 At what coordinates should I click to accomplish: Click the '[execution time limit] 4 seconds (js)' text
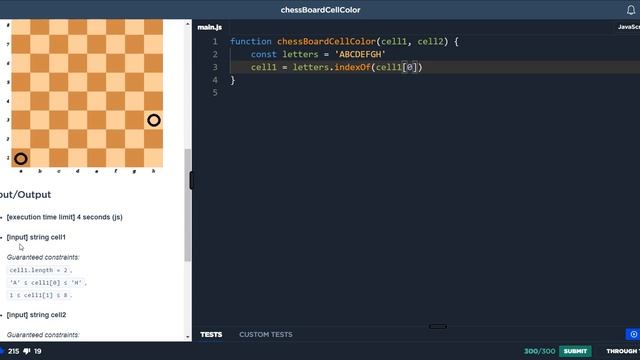coord(64,217)
